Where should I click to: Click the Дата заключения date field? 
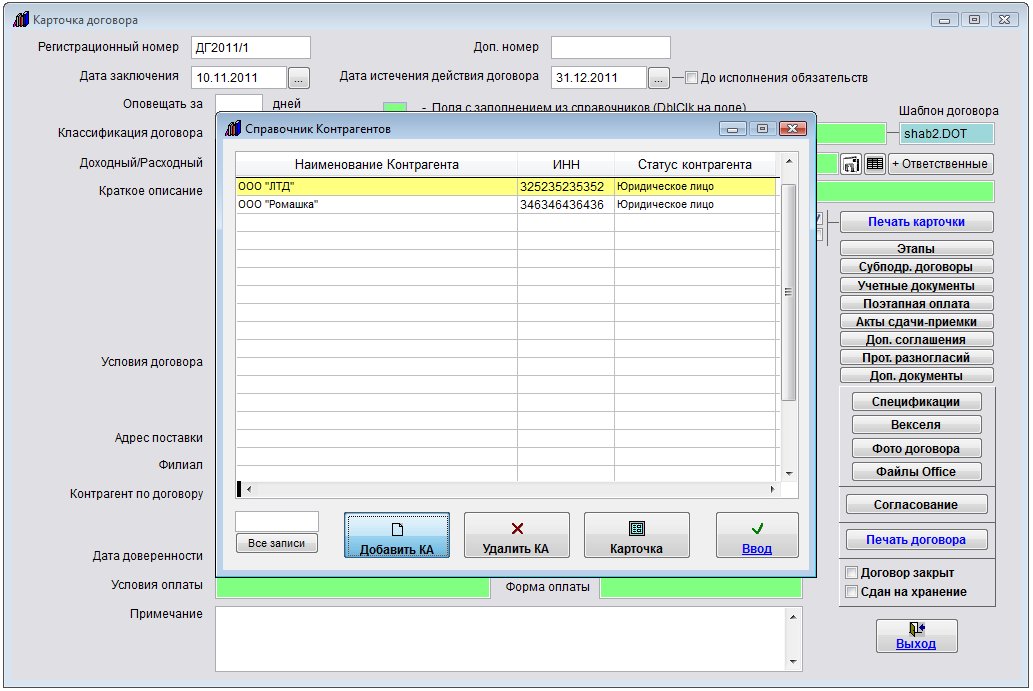pos(238,78)
